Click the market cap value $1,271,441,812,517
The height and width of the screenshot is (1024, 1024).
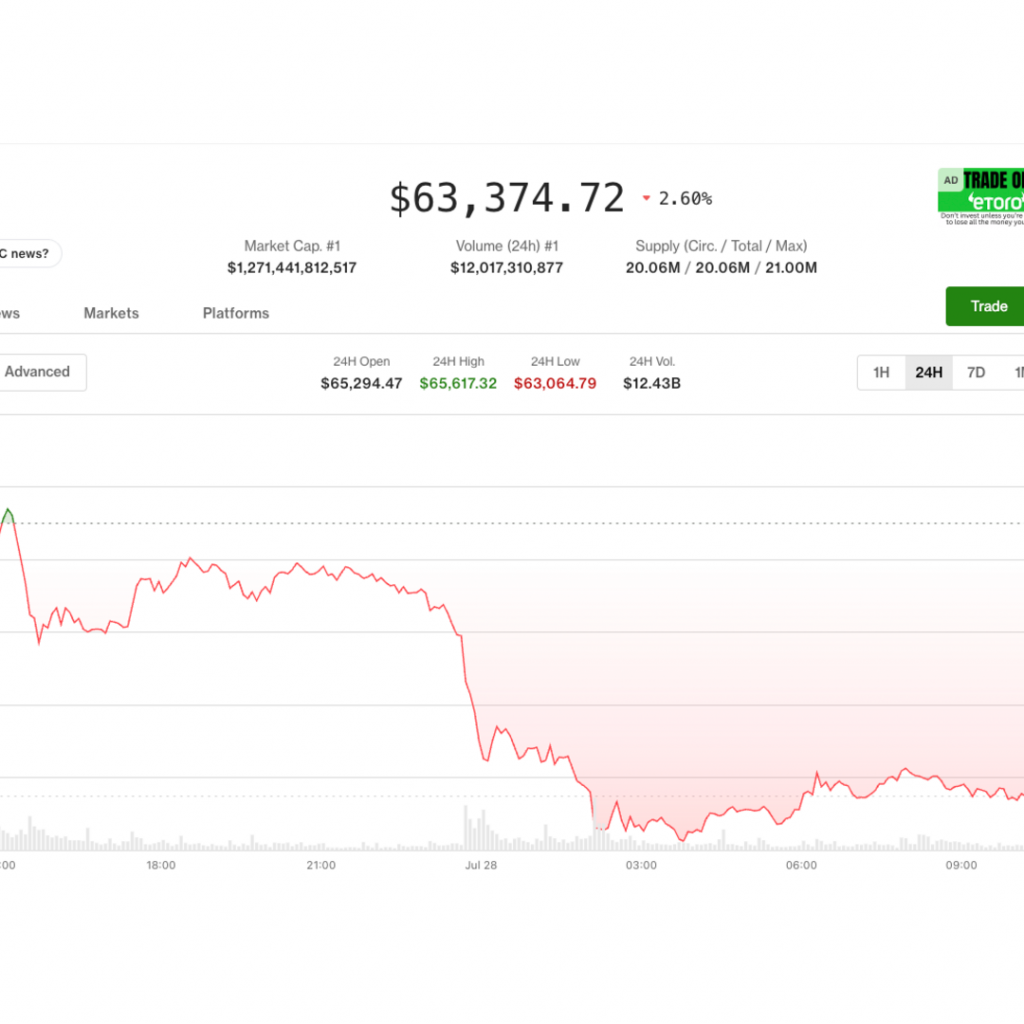coord(292,268)
